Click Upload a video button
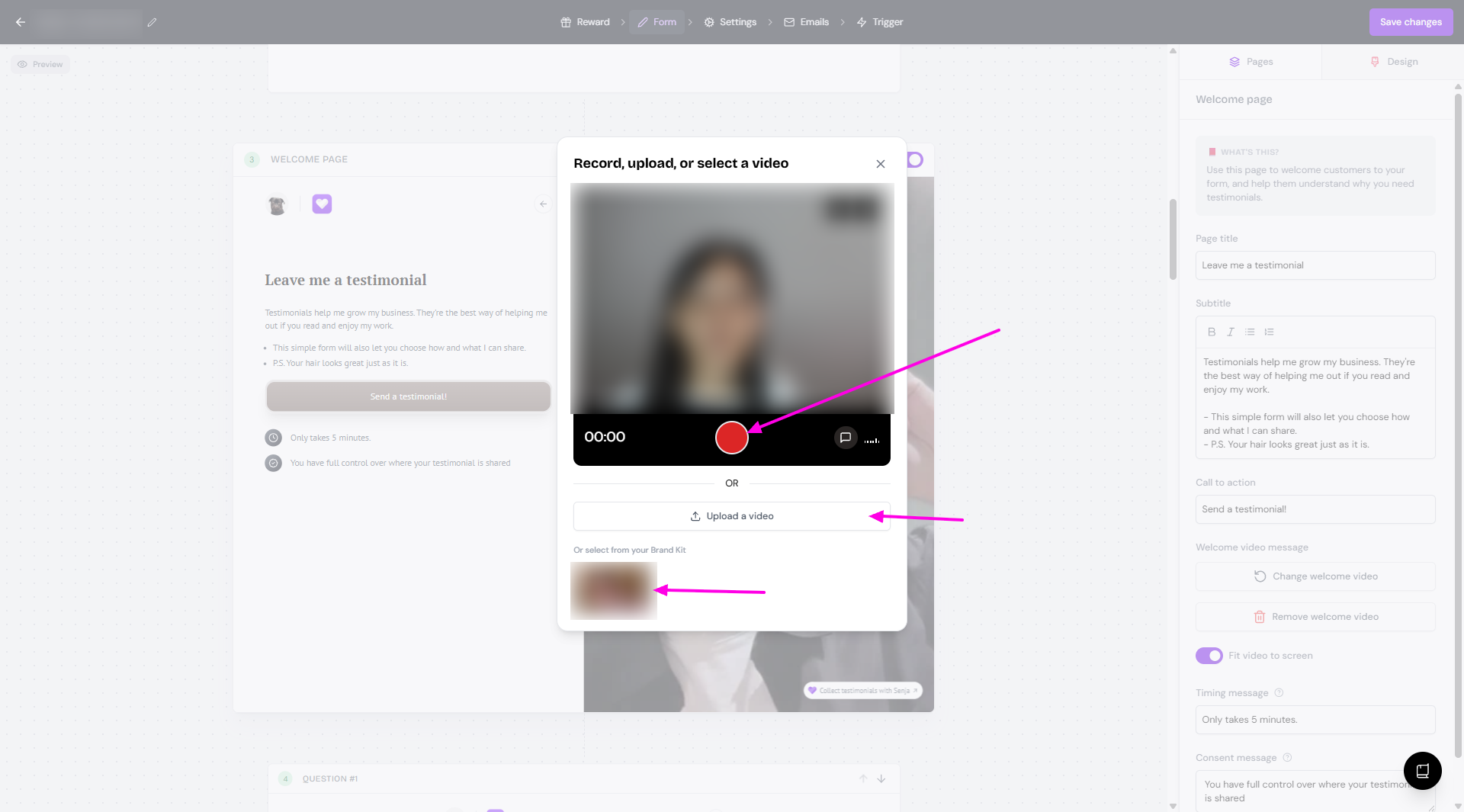 pyautogui.click(x=731, y=516)
